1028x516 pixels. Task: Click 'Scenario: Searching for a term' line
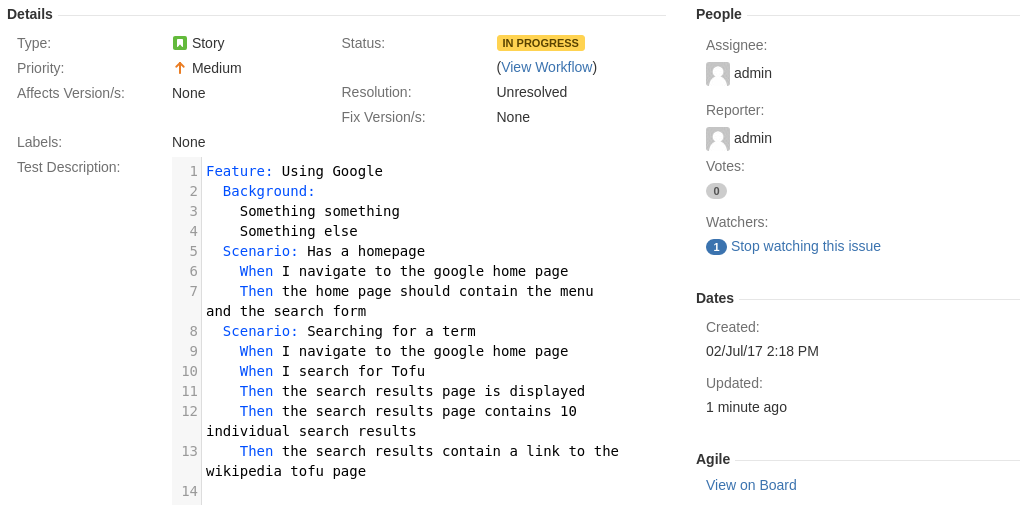(349, 331)
